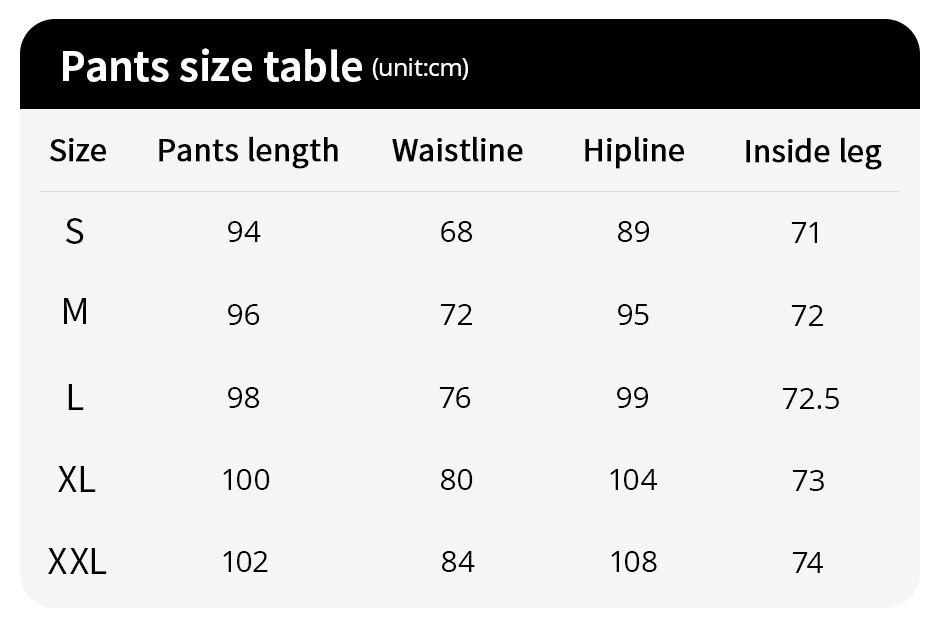Select the M size row label
Screen dimensions: 940x628
pyautogui.click(x=75, y=313)
